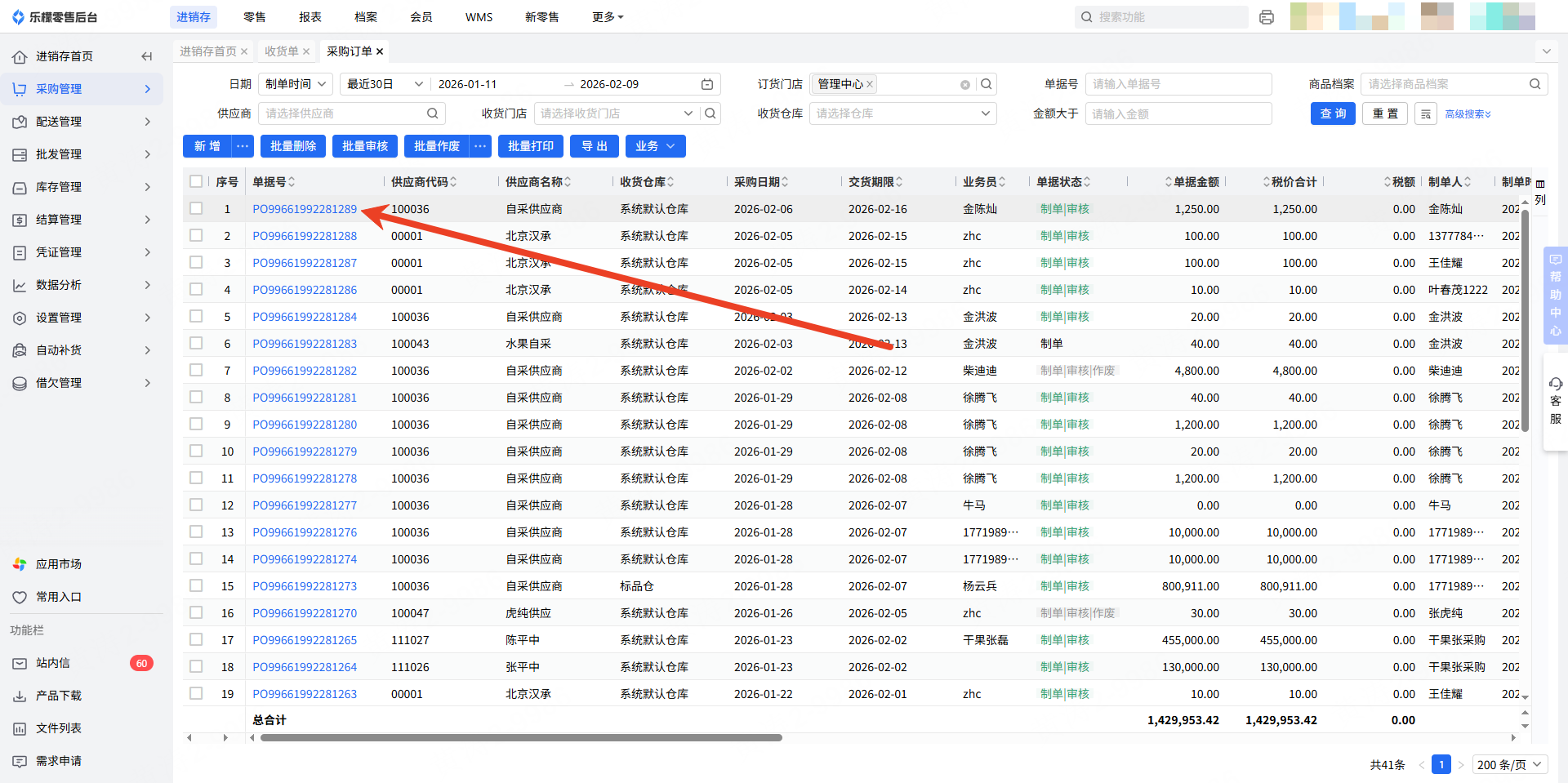This screenshot has width=1568, height=783.
Task: Open 最近30日 range dropdown
Action: coord(385,84)
